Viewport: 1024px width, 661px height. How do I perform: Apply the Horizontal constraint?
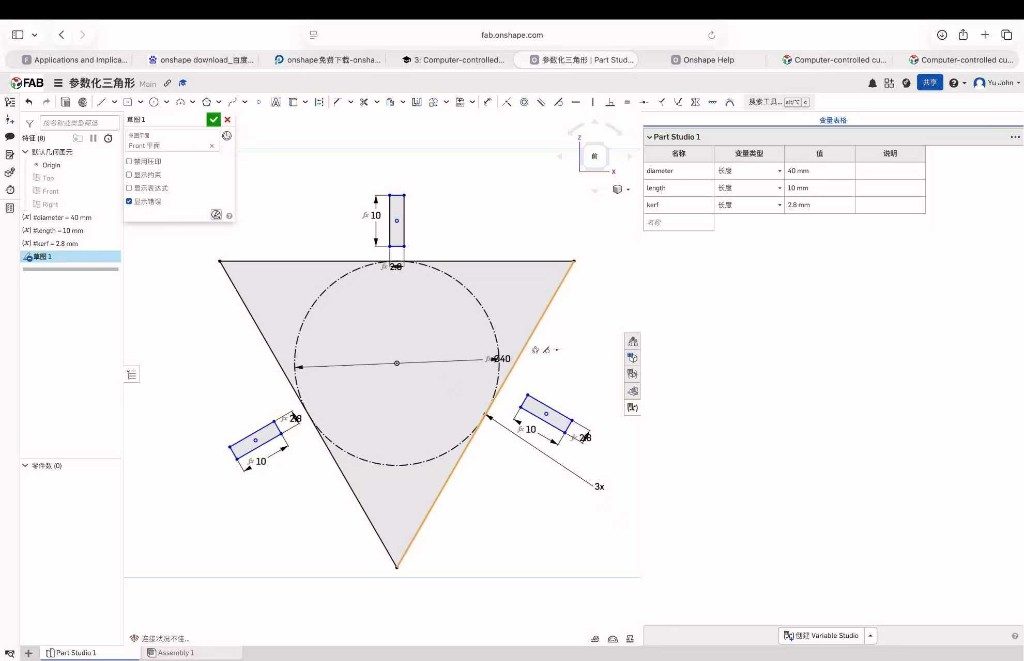[x=575, y=102]
